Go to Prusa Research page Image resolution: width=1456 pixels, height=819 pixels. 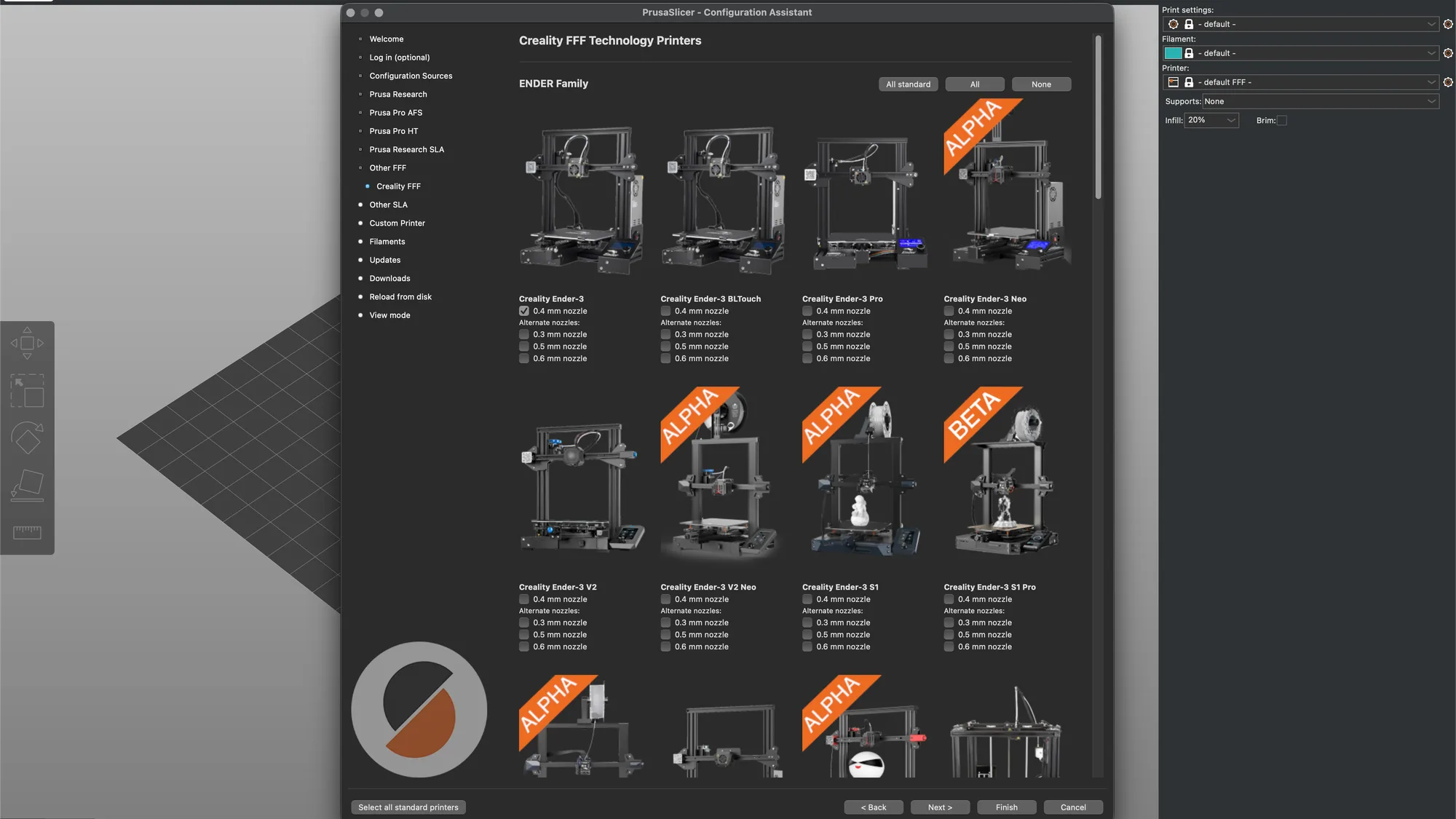pos(398,94)
